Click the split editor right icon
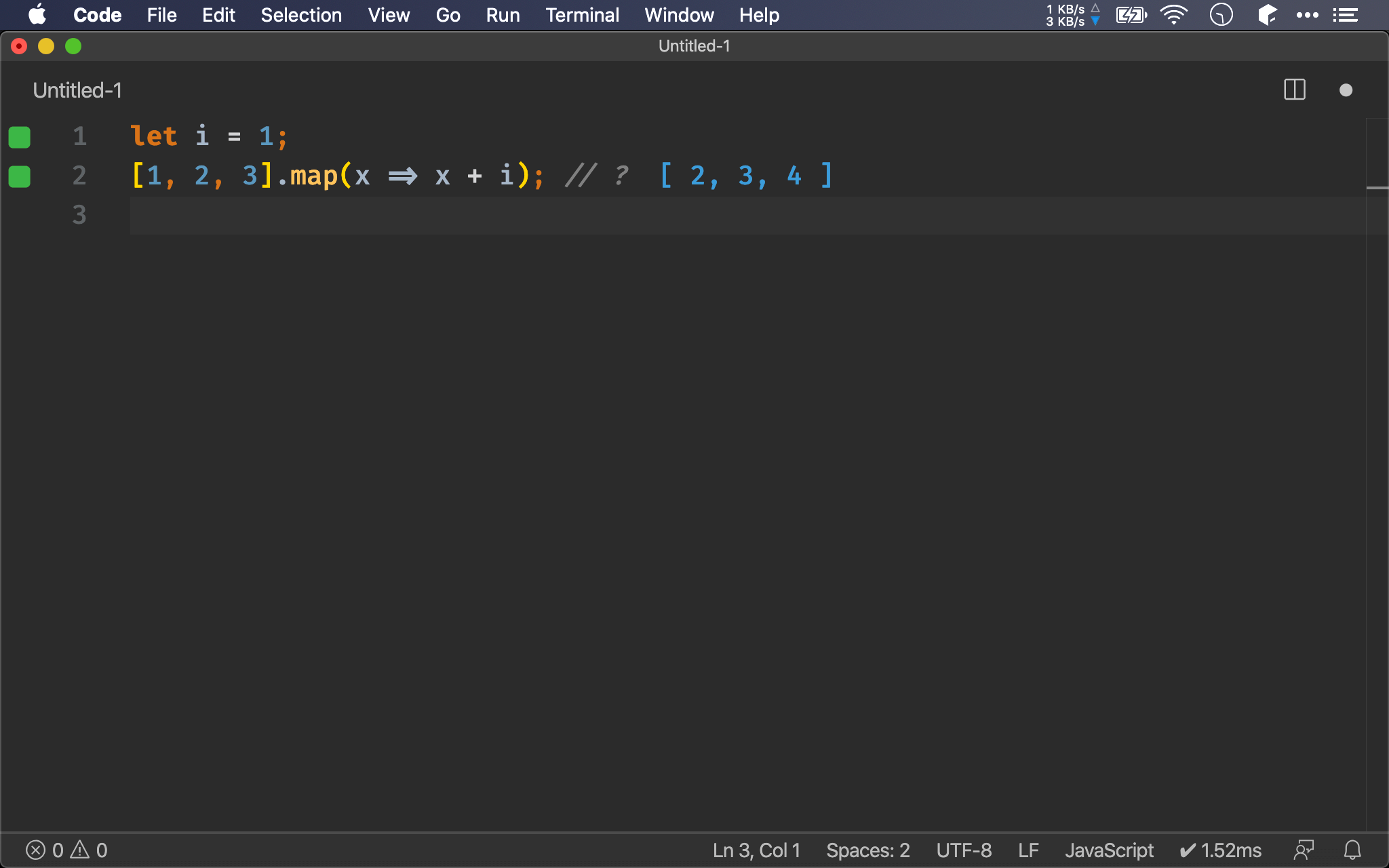This screenshot has width=1389, height=868. click(x=1294, y=90)
